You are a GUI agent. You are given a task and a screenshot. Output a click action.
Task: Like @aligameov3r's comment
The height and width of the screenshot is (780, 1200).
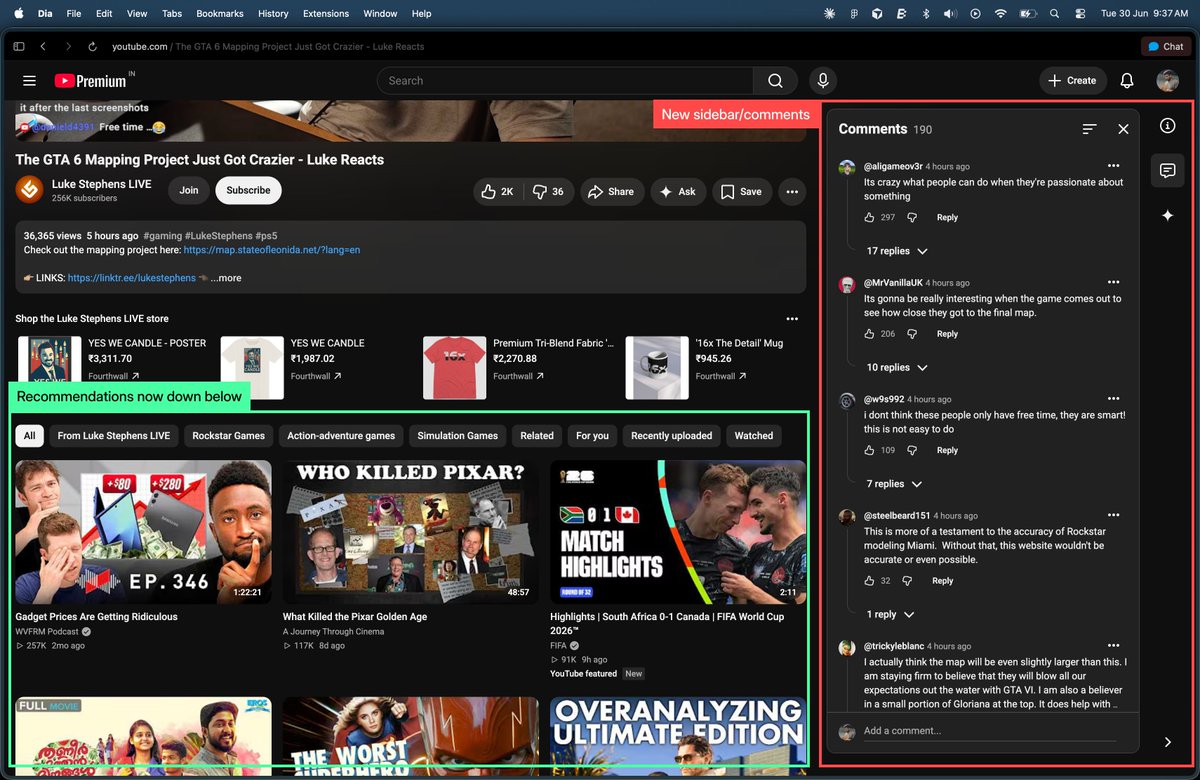[869, 217]
